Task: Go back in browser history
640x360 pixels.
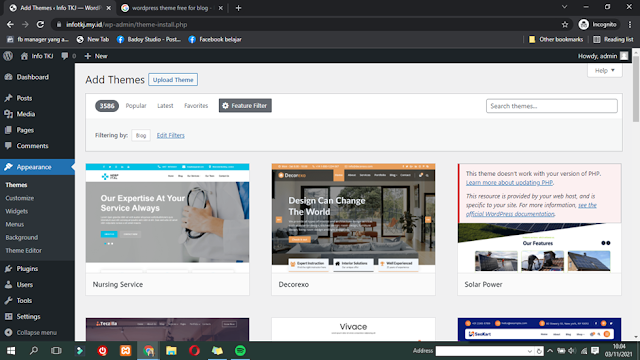Action: (10, 24)
